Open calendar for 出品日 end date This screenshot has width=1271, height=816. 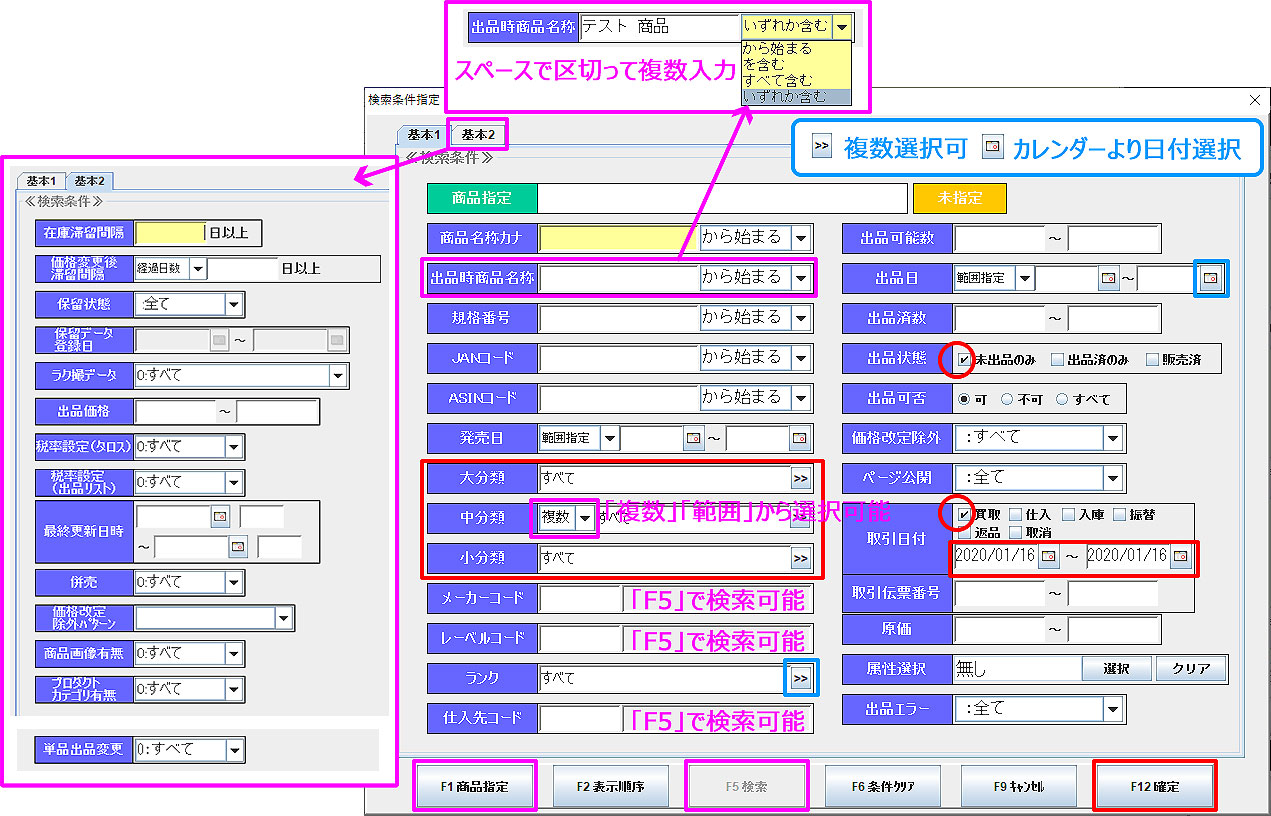(x=1210, y=277)
